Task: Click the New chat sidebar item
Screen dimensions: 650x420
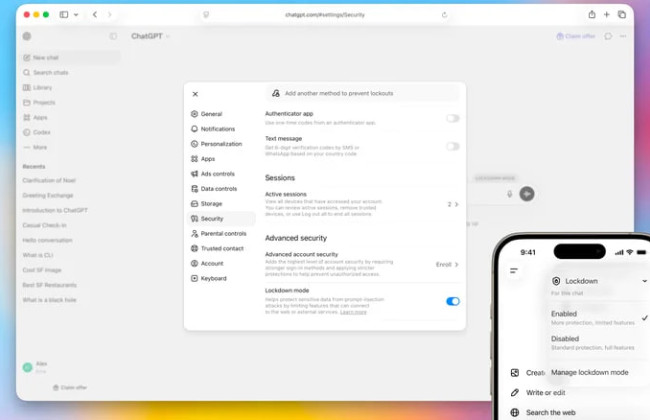Action: [70, 57]
